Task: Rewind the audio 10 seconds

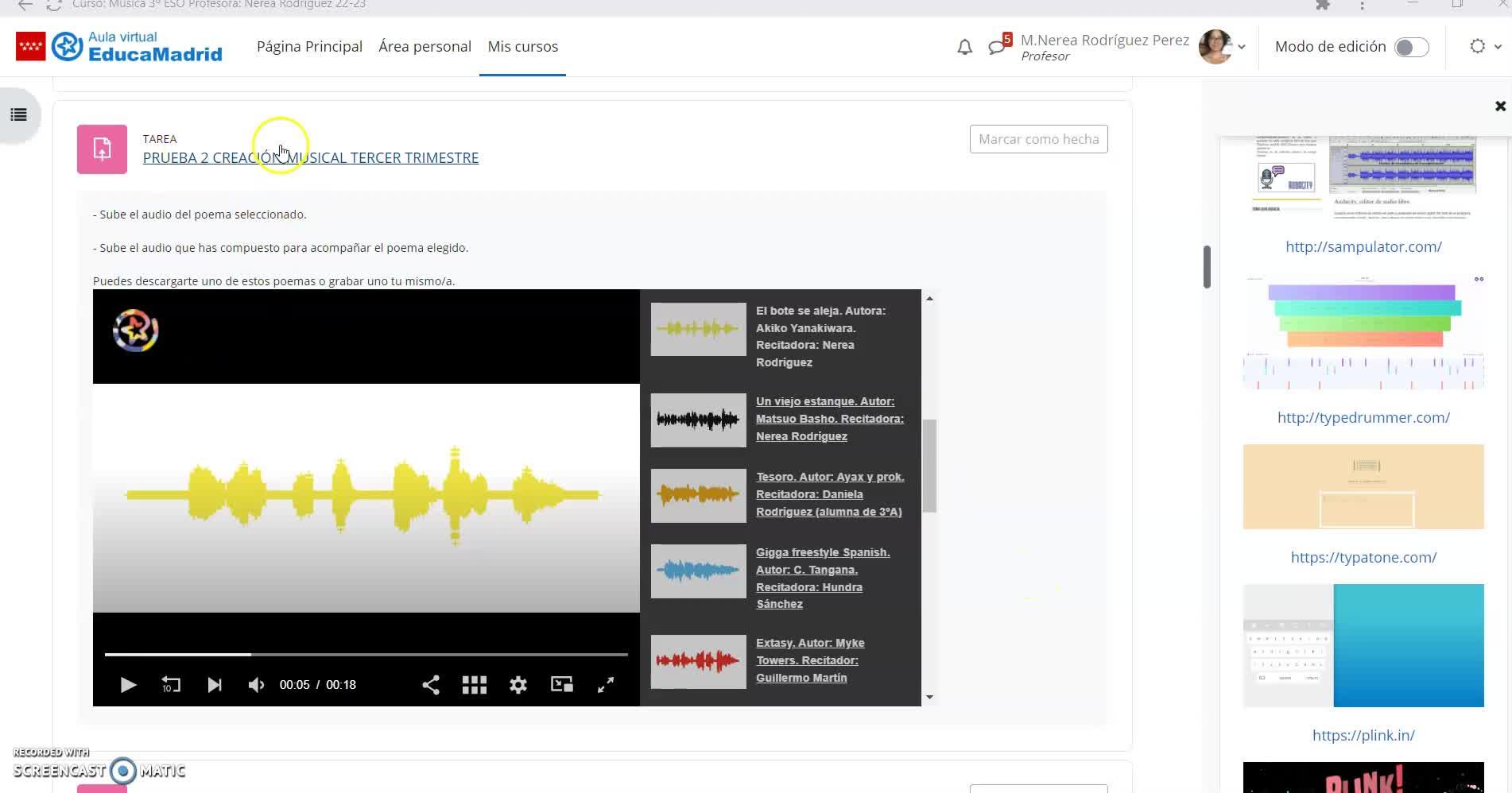Action: pos(171,685)
